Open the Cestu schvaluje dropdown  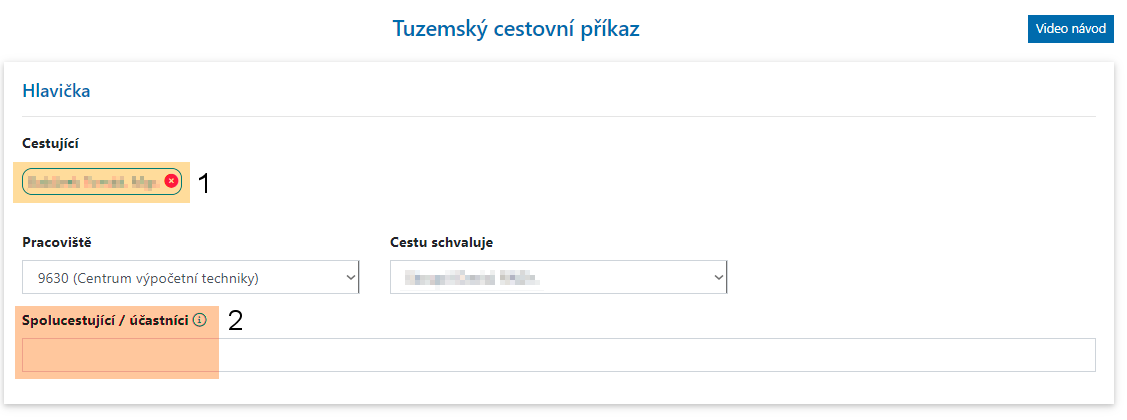pyautogui.click(x=558, y=277)
